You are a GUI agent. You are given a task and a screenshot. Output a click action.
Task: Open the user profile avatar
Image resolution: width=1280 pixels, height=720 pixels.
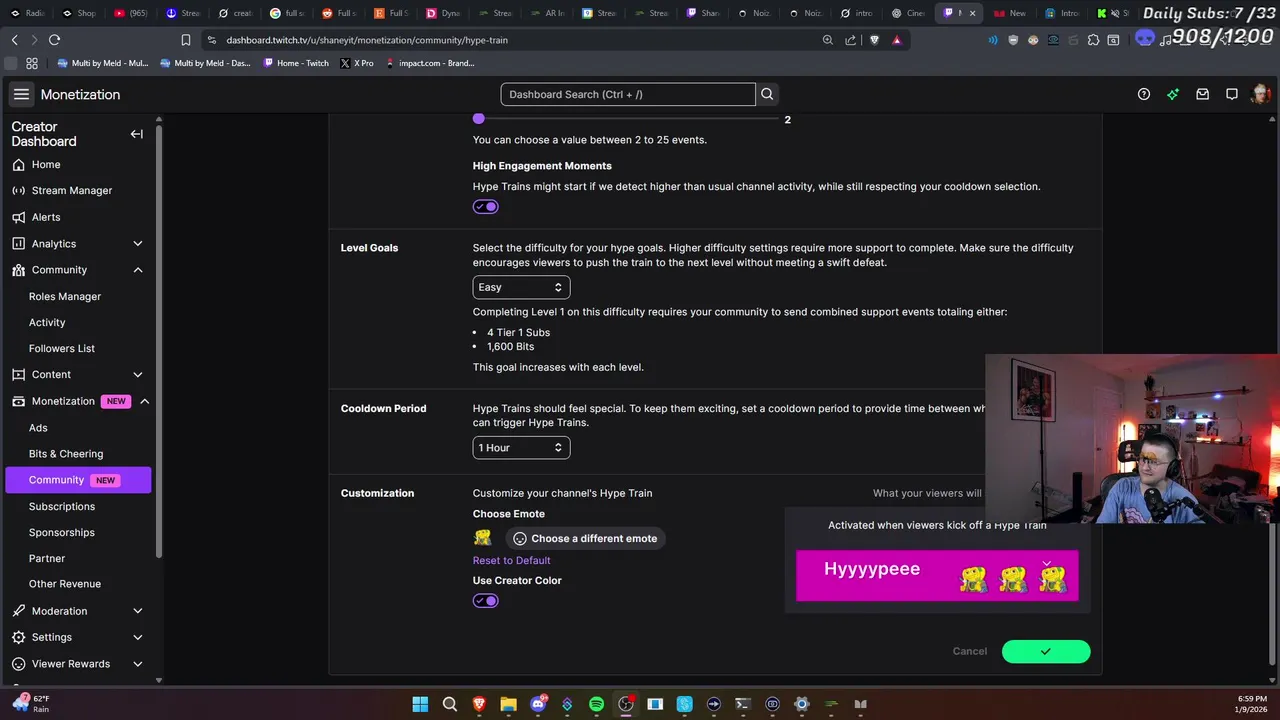tap(1260, 94)
